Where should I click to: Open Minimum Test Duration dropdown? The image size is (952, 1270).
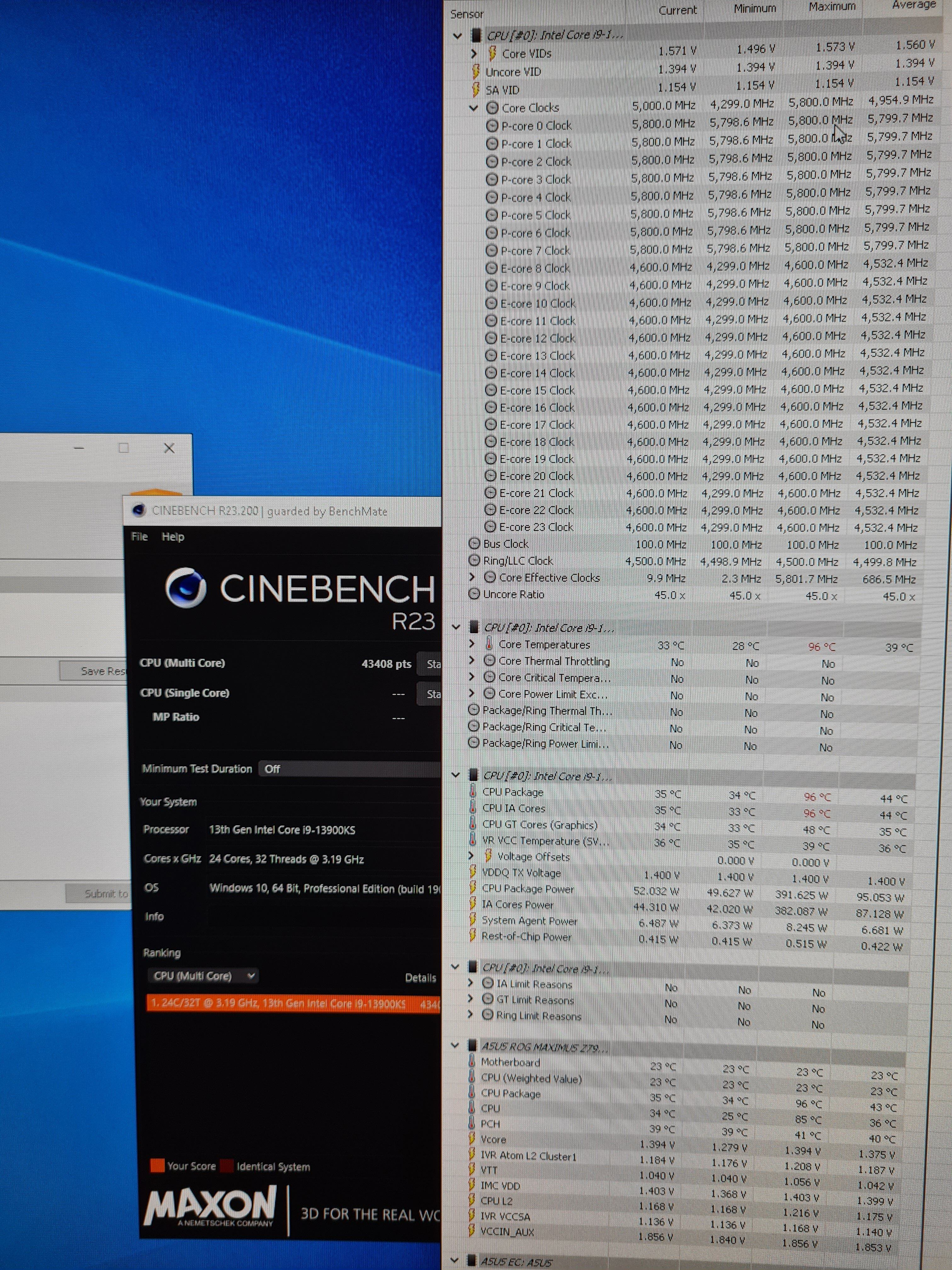pyautogui.click(x=350, y=769)
